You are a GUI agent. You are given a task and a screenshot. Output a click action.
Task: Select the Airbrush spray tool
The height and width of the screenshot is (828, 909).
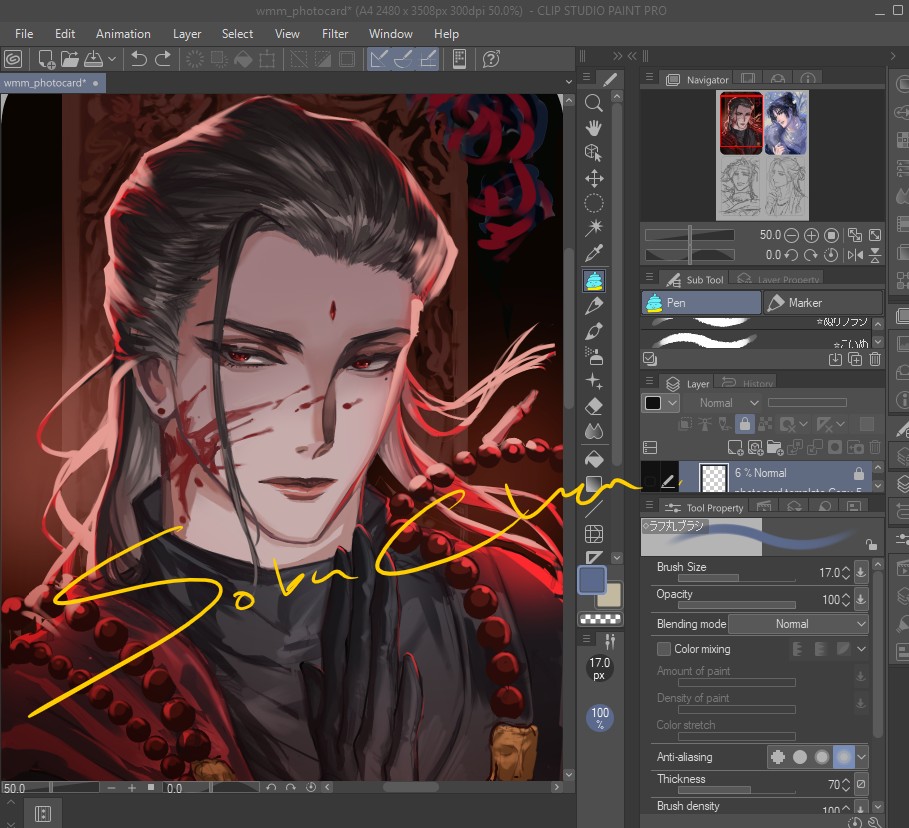pyautogui.click(x=594, y=355)
